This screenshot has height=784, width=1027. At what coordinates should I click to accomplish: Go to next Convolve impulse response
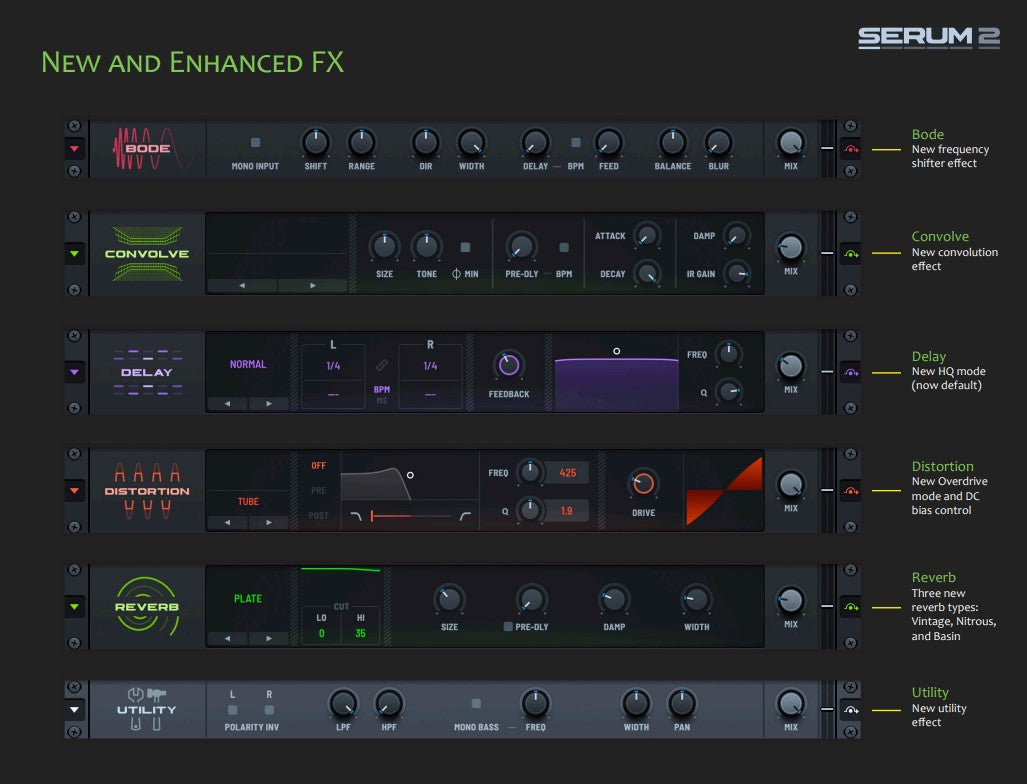pos(312,286)
